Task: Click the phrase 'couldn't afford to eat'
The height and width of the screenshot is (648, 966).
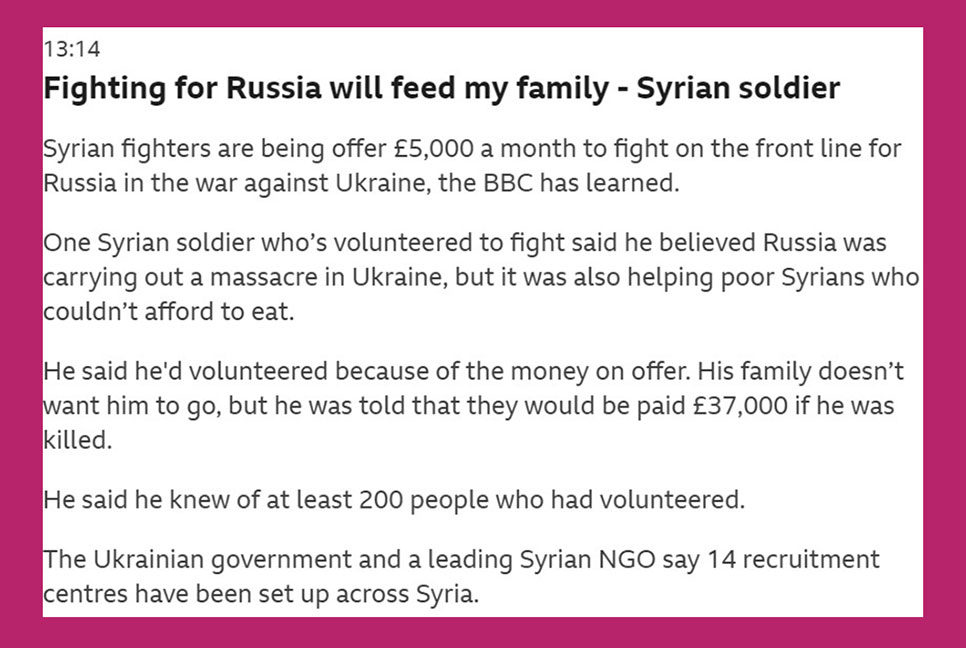Action: click(x=168, y=312)
